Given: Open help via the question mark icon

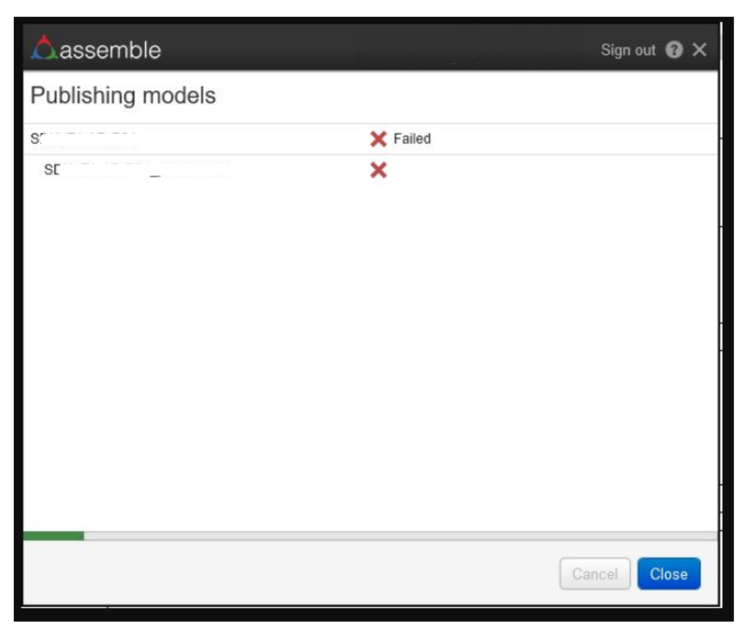Looking at the screenshot, I should 673,50.
